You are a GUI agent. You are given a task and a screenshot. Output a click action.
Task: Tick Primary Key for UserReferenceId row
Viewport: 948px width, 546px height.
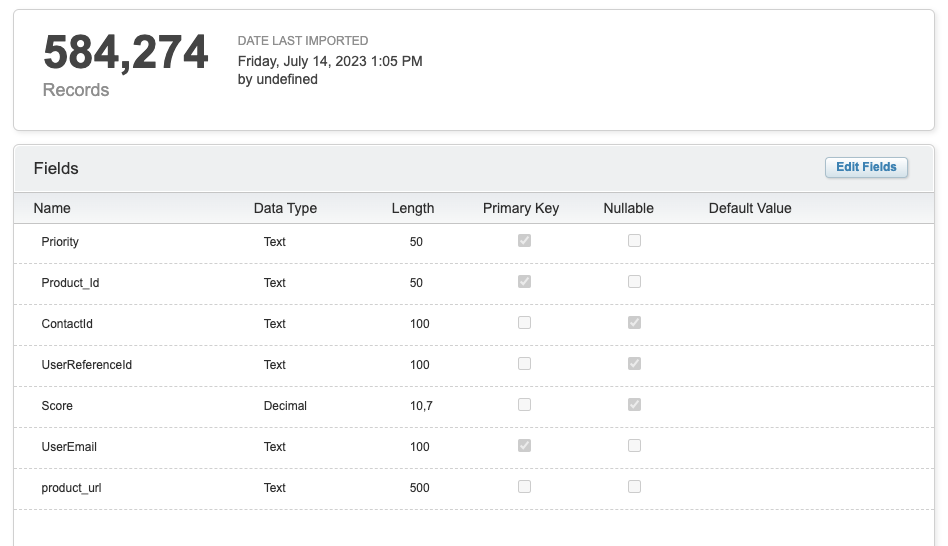point(524,364)
